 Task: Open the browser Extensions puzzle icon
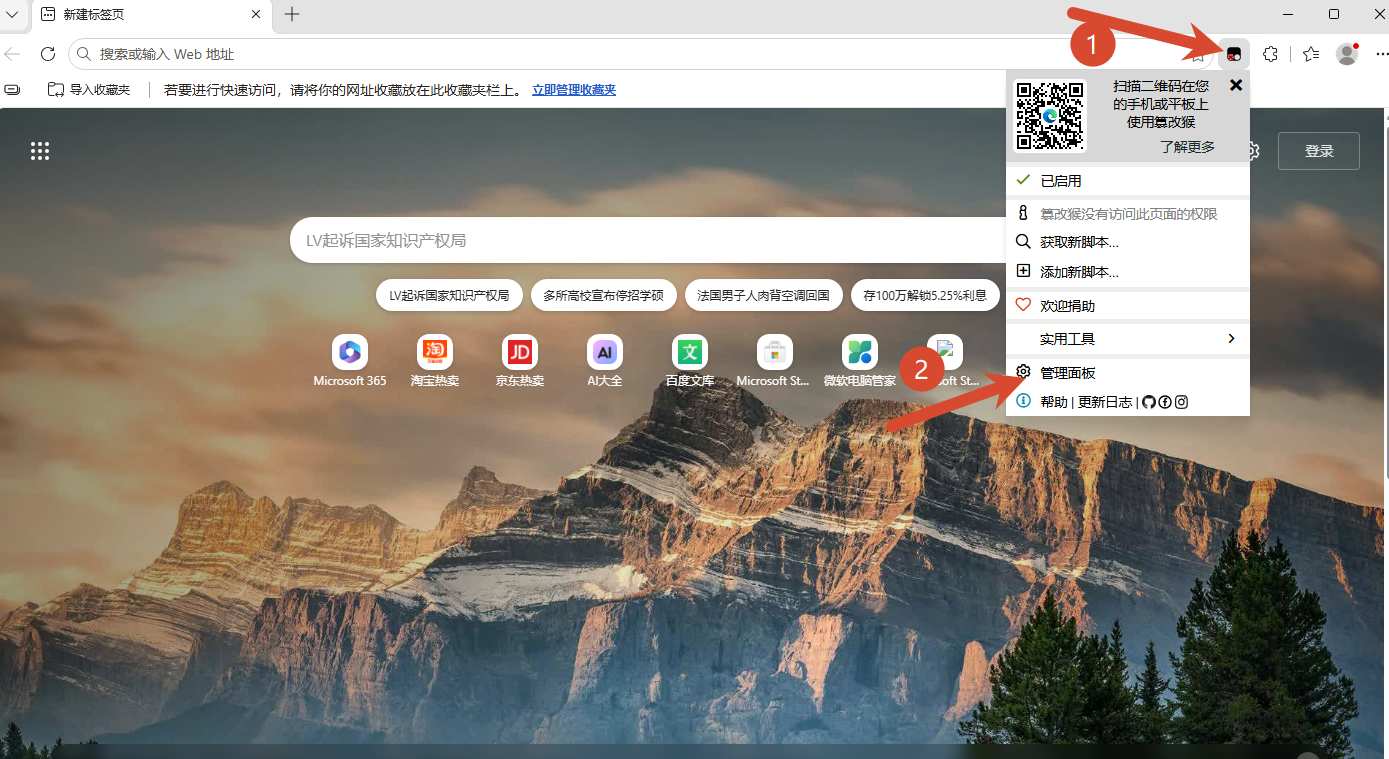(1270, 54)
